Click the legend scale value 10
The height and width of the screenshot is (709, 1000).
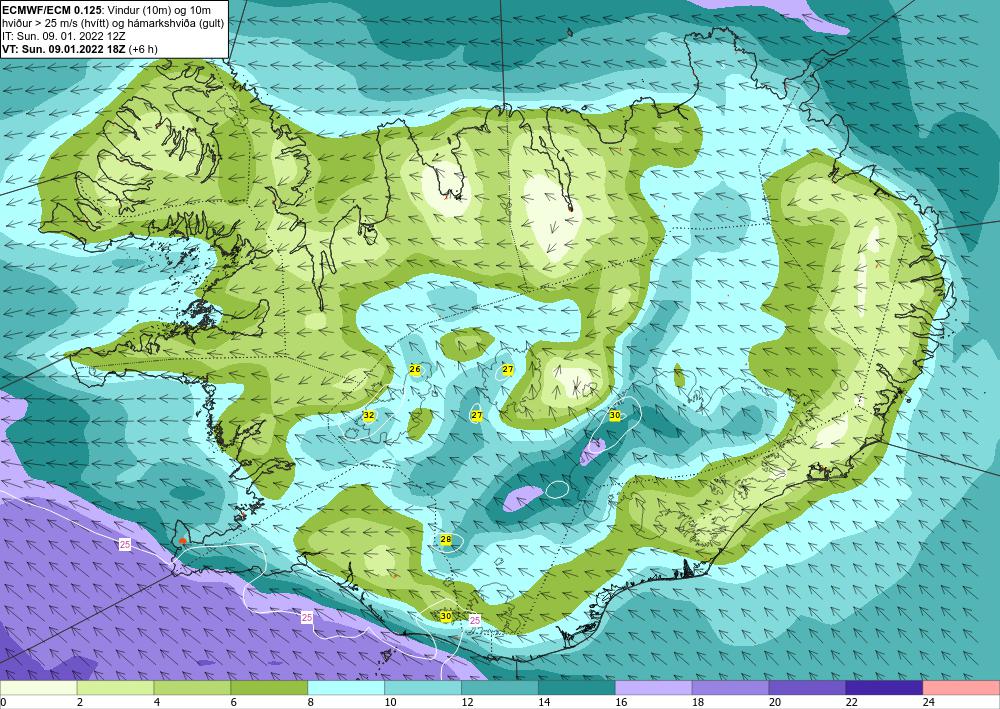tap(390, 702)
